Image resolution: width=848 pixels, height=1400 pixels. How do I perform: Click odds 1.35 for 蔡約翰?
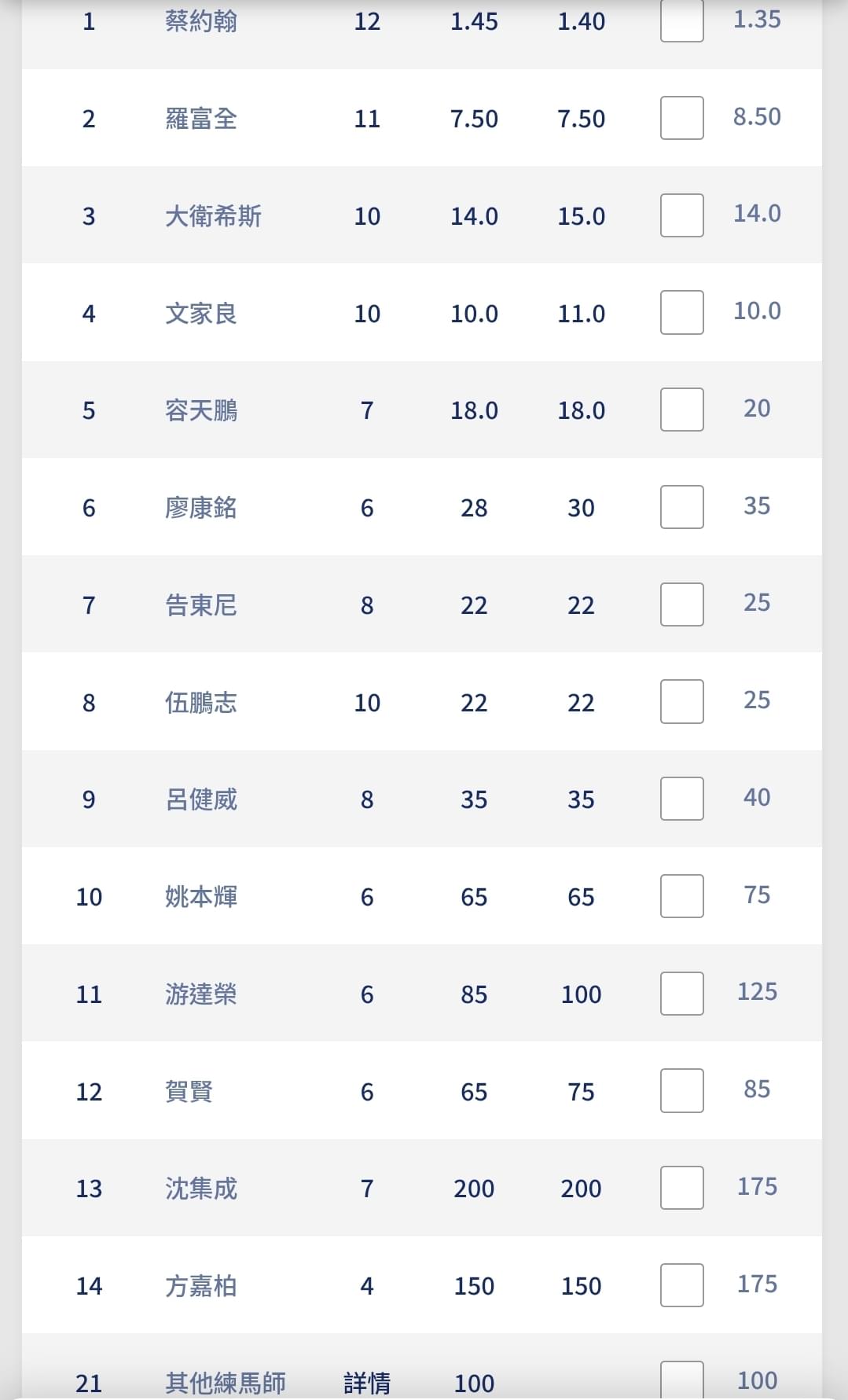pyautogui.click(x=757, y=19)
